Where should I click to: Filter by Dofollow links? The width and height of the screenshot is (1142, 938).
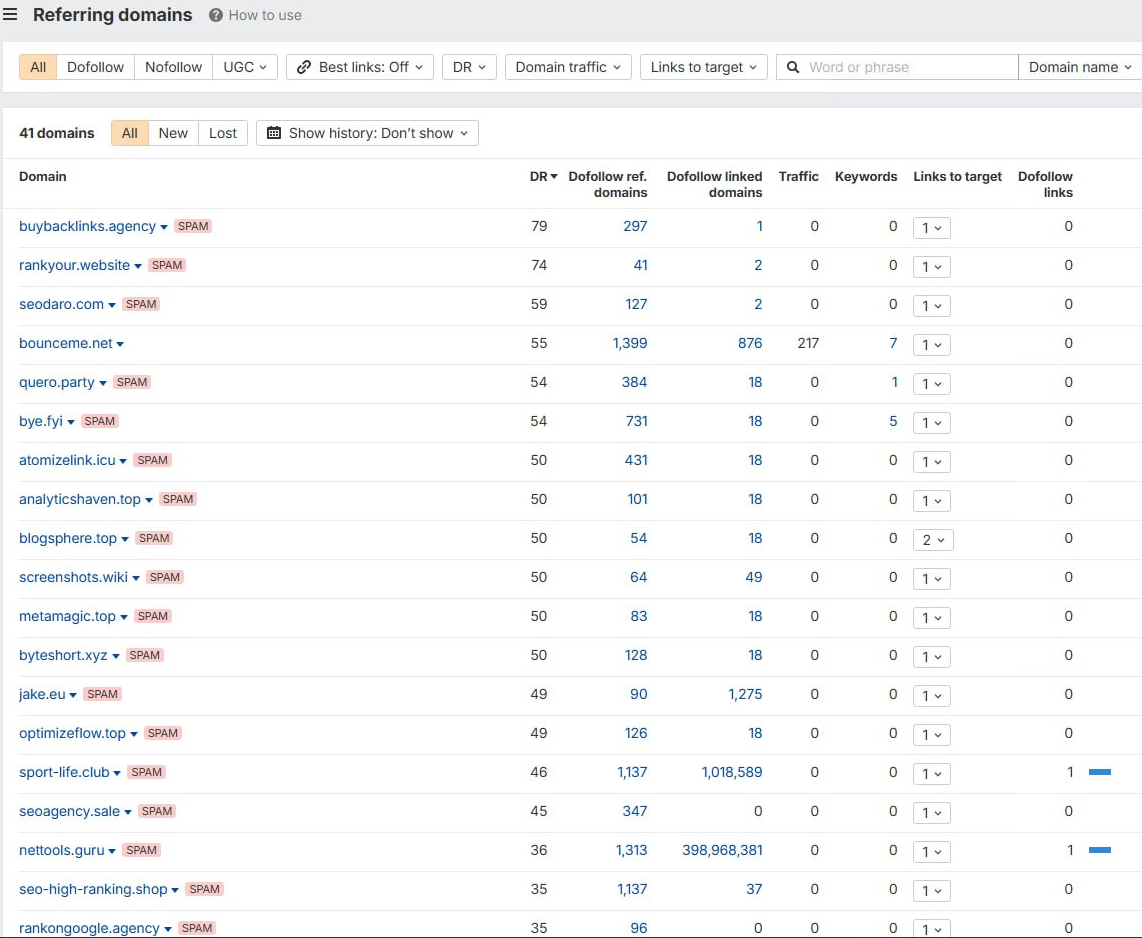coord(95,67)
